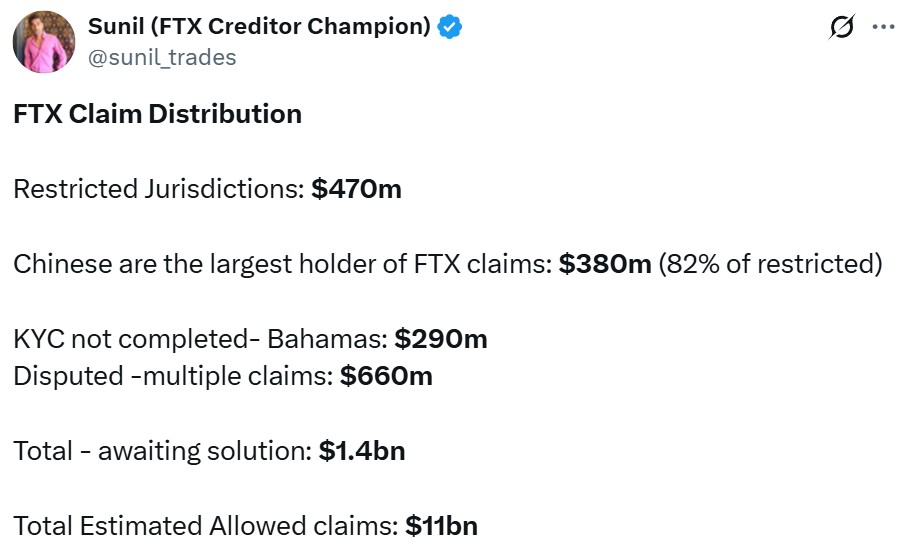Click the $11bn allowed claims amount
The width and height of the screenshot is (897, 550).
coord(441,526)
